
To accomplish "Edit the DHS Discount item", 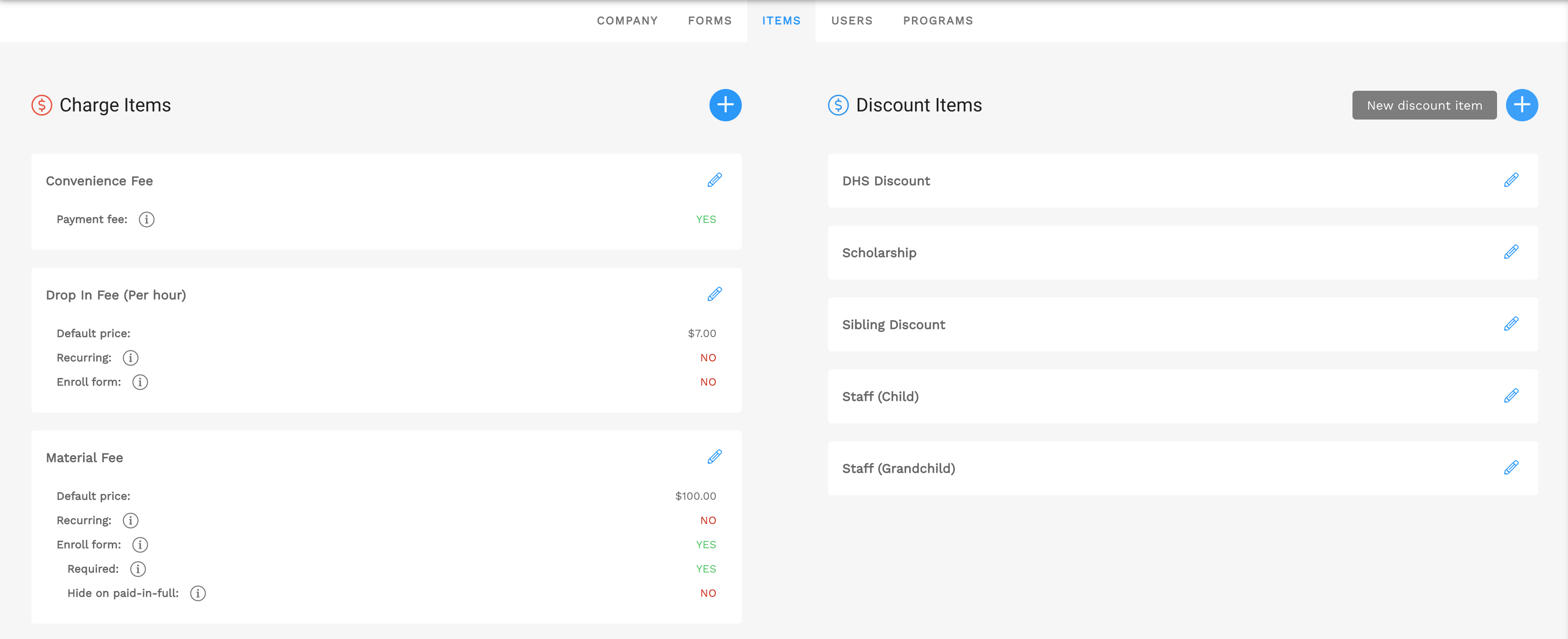I will click(1510, 180).
